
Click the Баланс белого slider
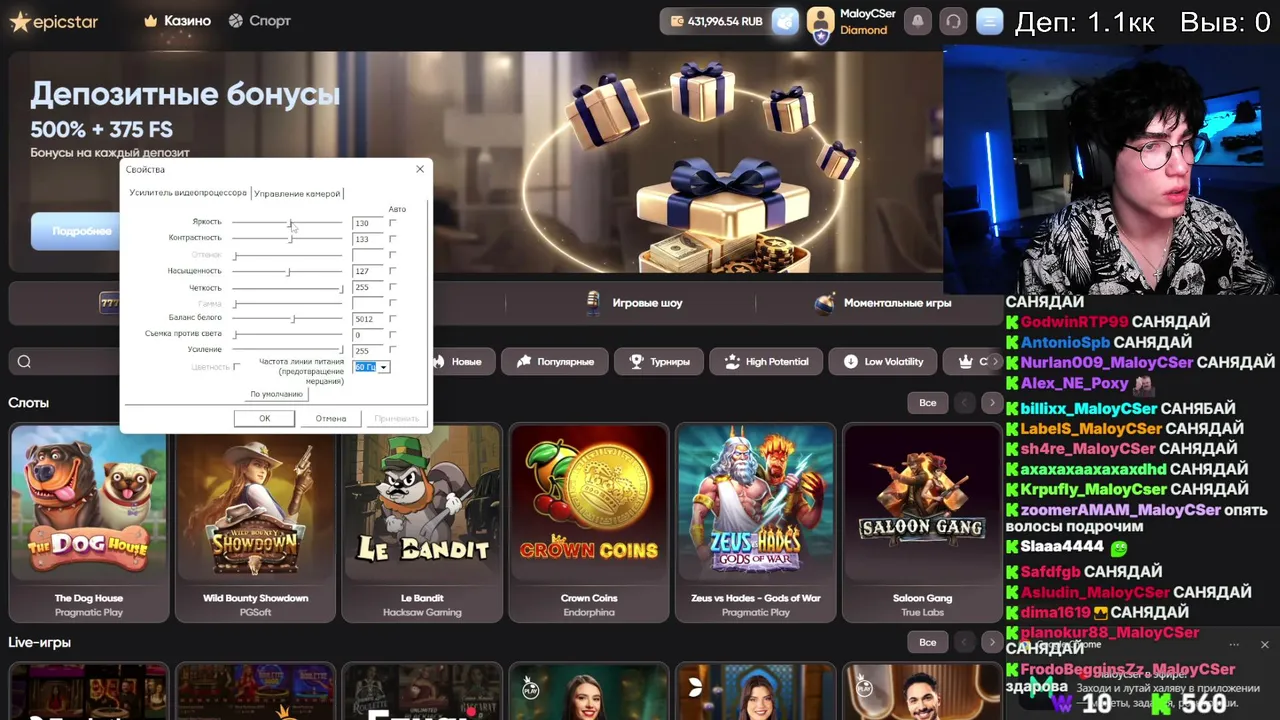tap(288, 318)
